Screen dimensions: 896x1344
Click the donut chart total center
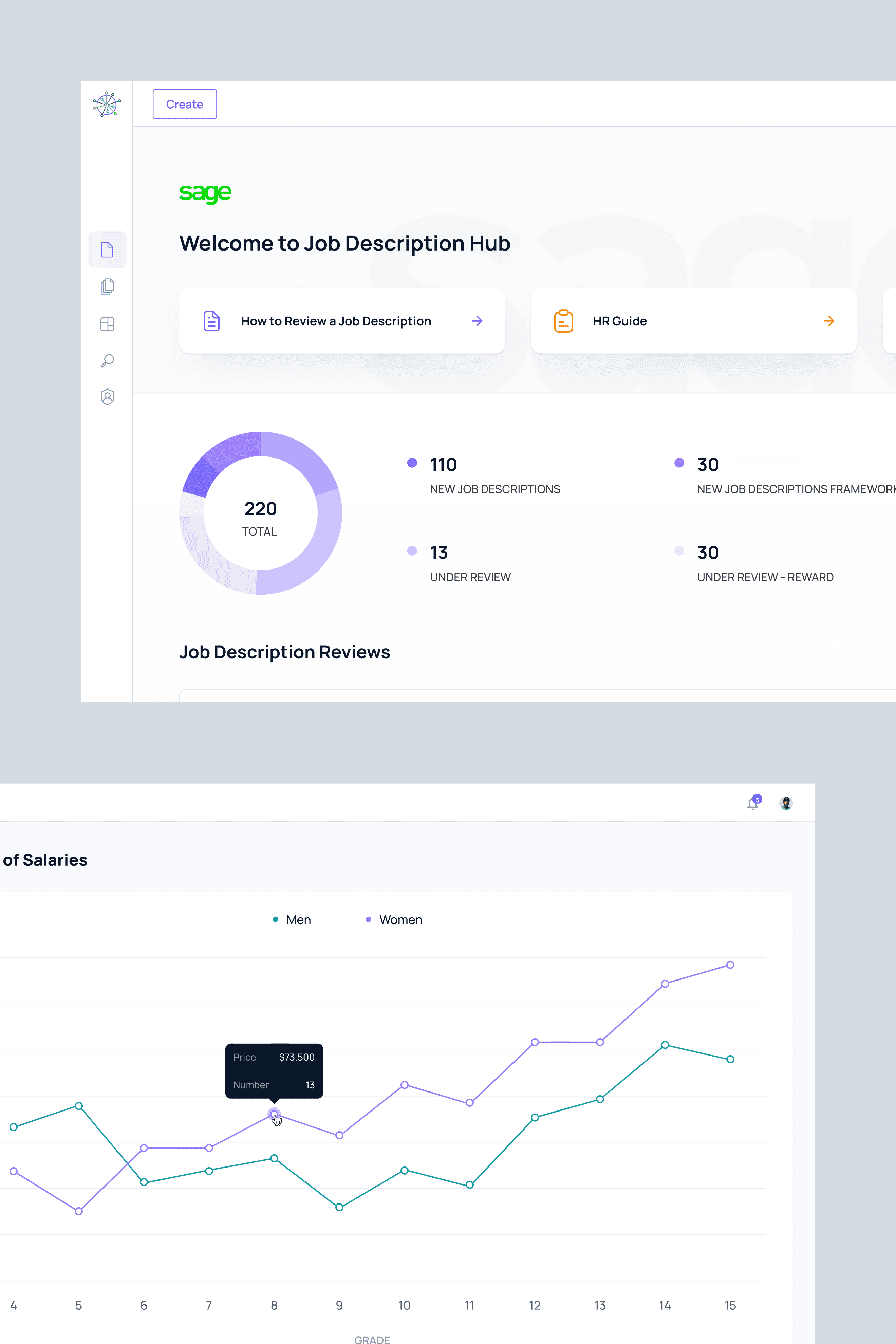point(261,517)
